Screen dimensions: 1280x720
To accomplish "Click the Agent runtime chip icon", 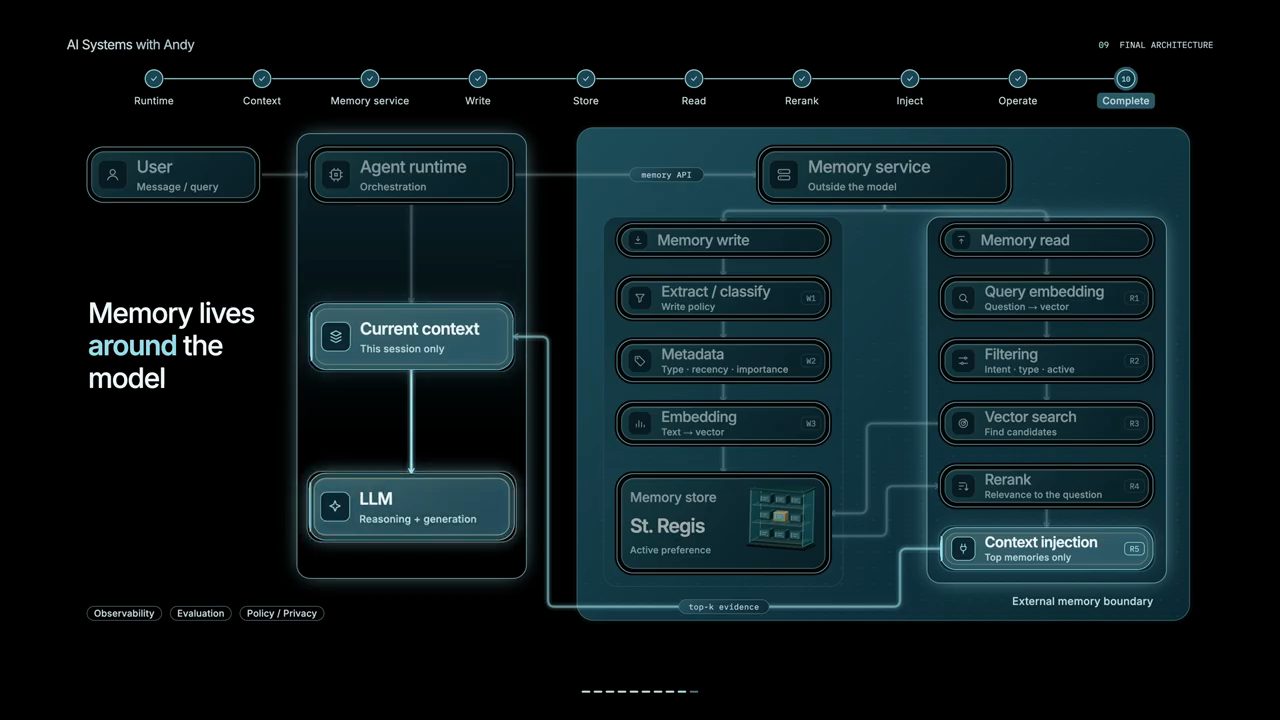I will click(x=336, y=175).
